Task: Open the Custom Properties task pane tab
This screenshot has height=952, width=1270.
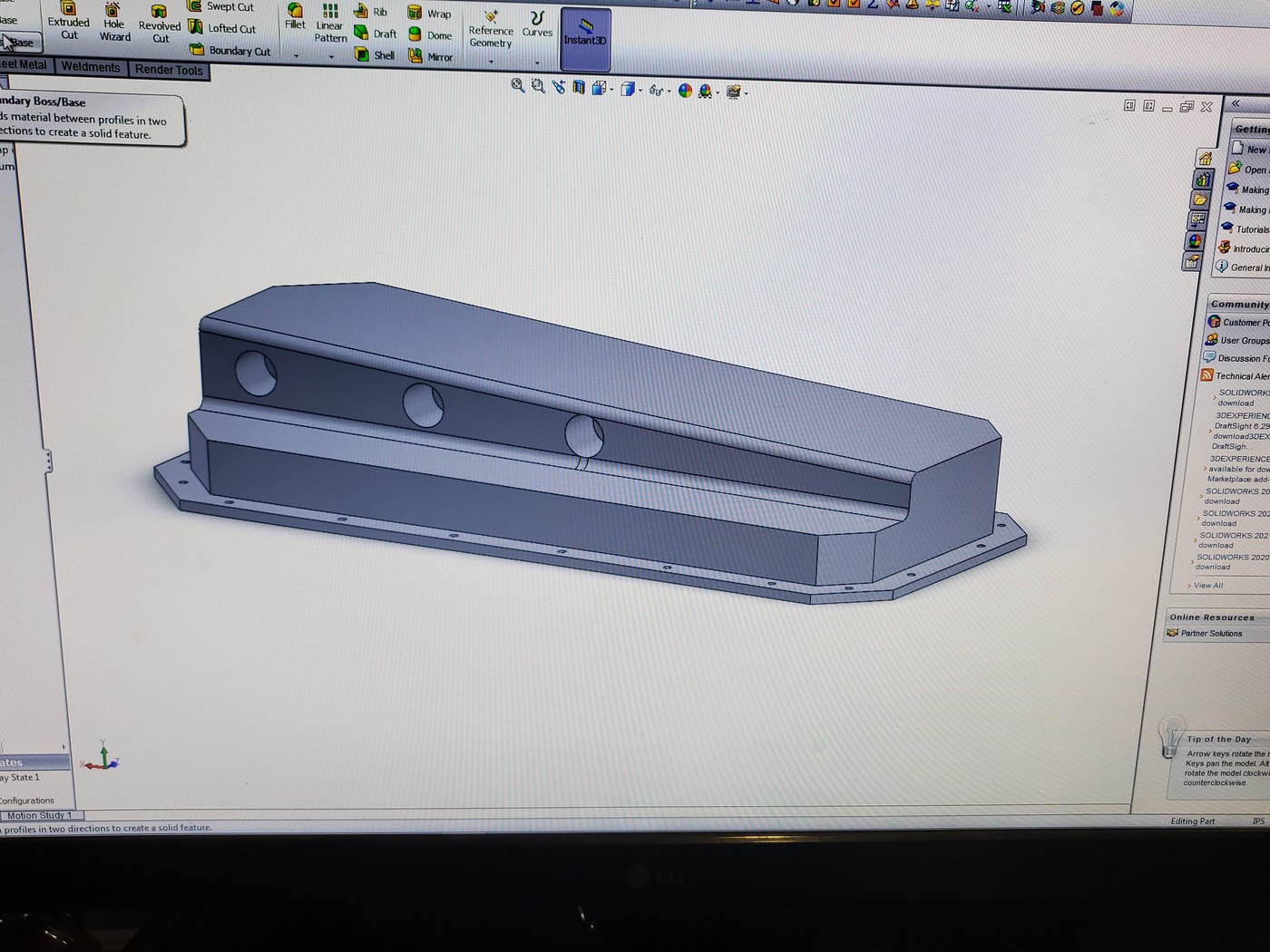Action: tap(1193, 262)
